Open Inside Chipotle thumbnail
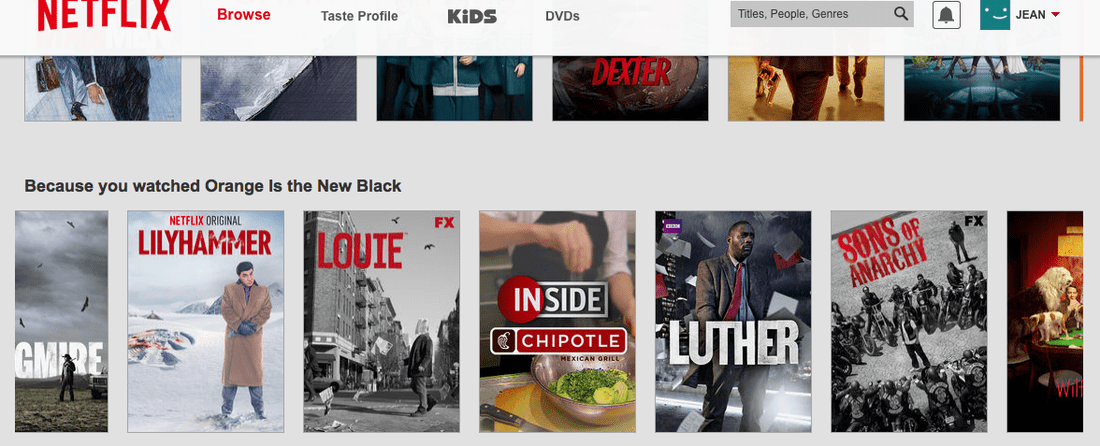1100x446 pixels. point(558,321)
